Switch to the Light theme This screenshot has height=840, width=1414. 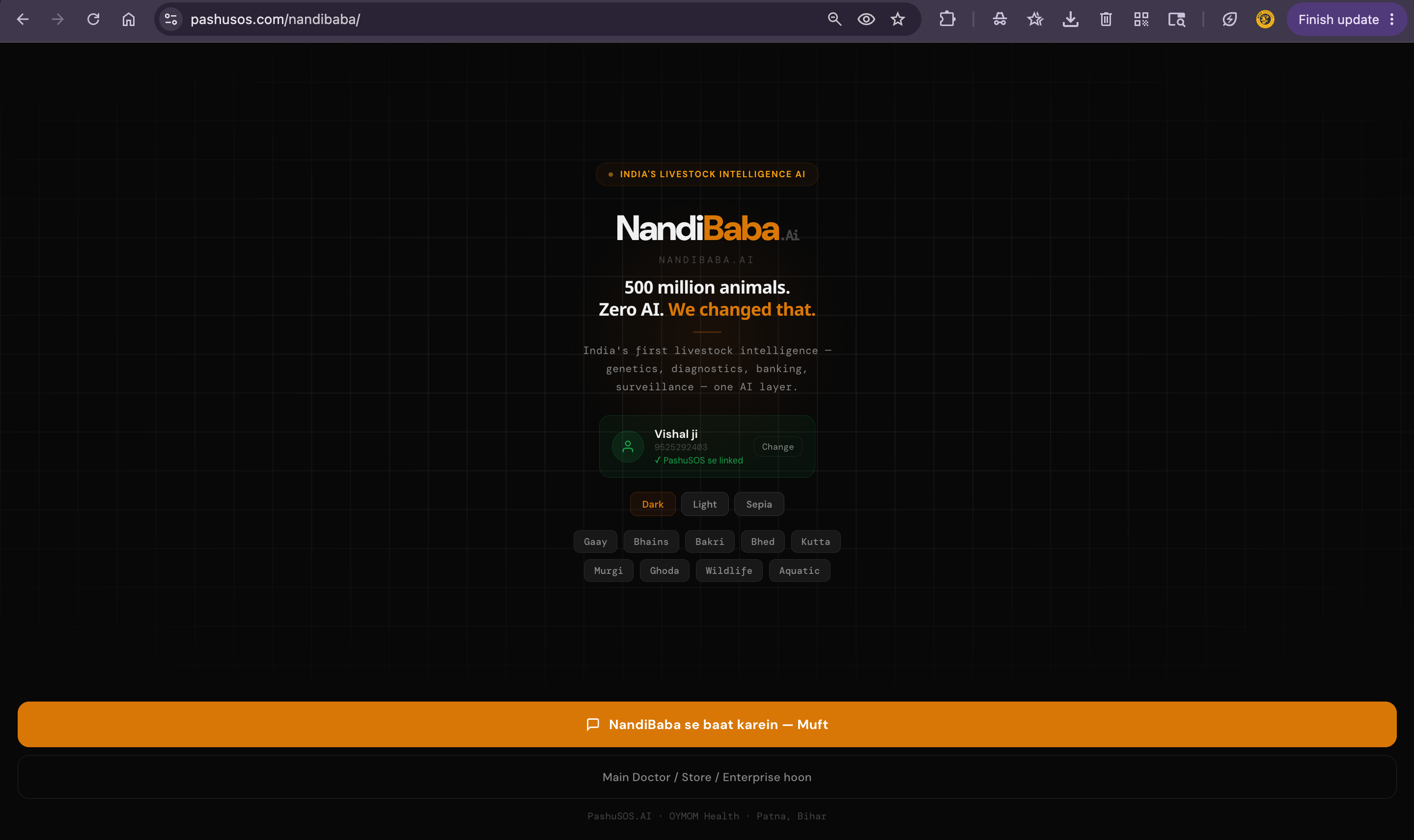click(x=704, y=504)
